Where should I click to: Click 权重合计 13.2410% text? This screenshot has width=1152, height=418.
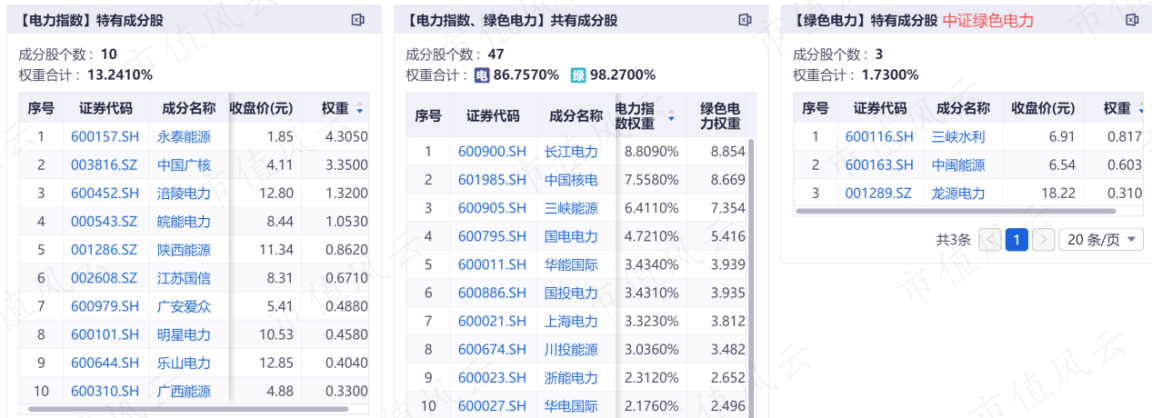tap(85, 74)
